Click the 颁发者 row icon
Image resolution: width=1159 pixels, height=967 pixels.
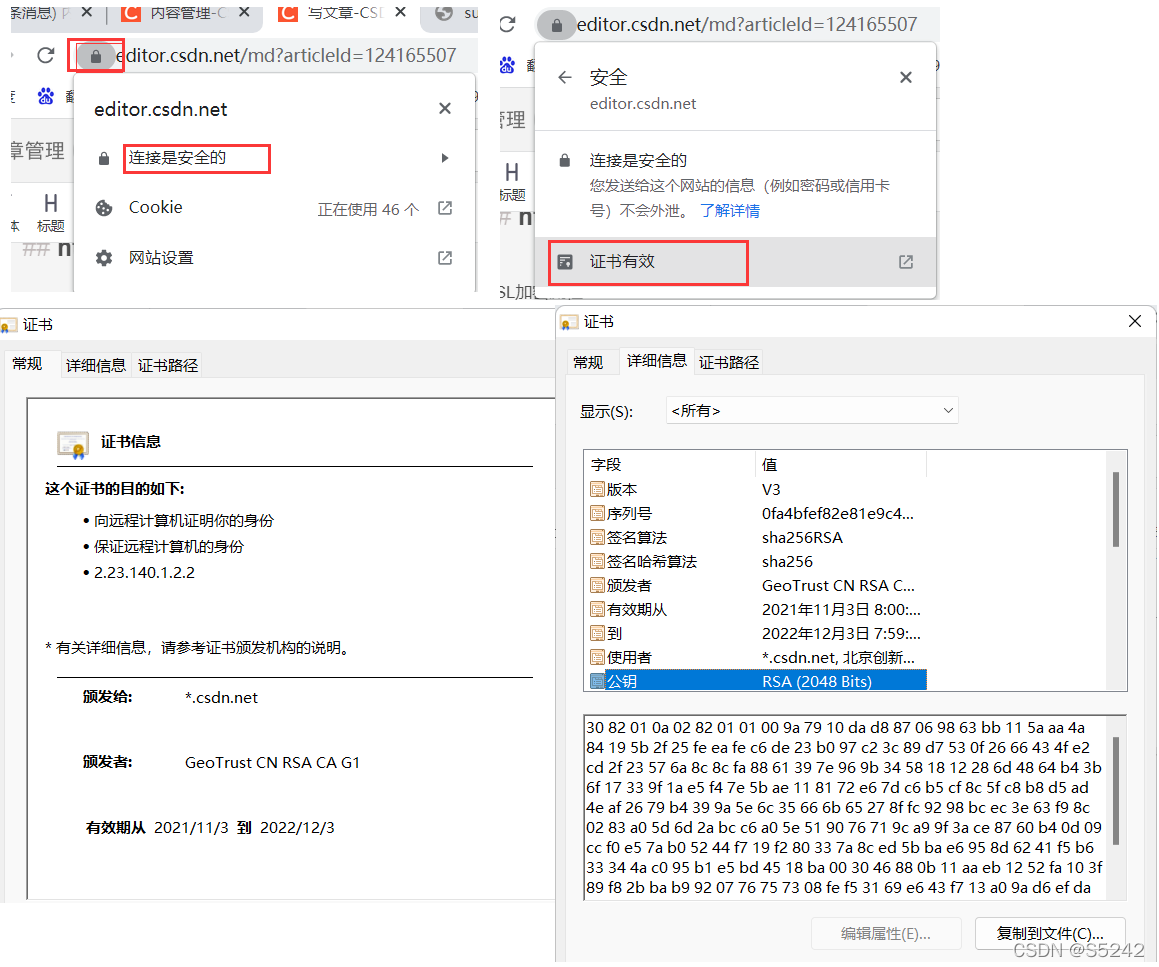point(597,586)
